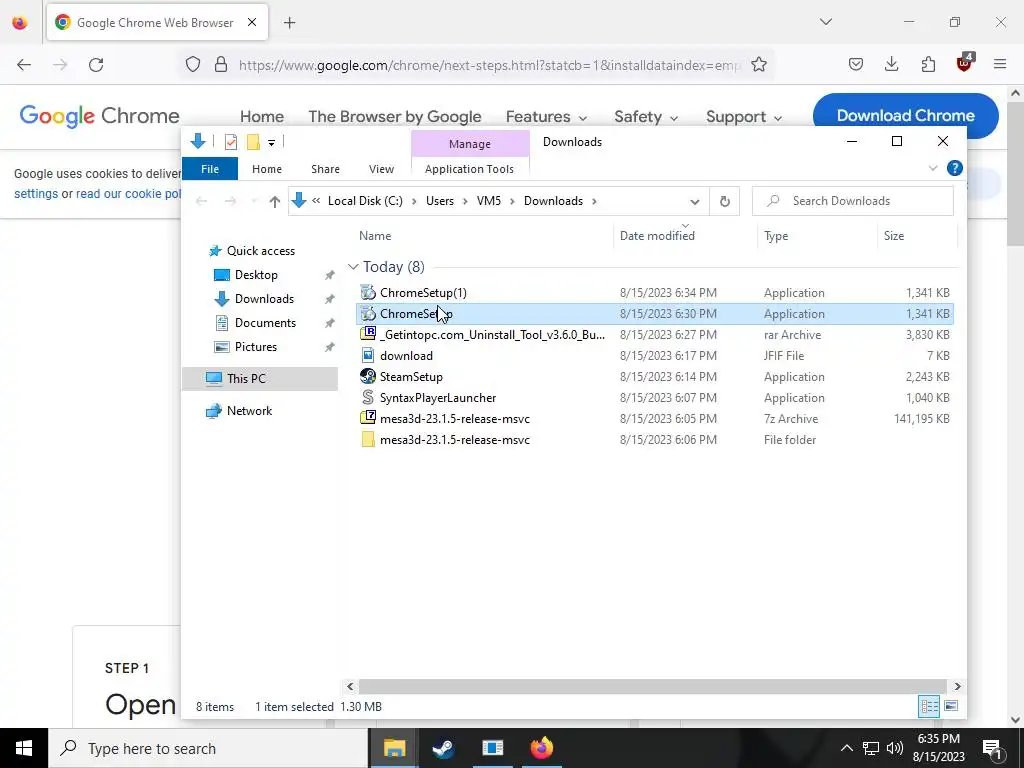
Task: Open recent locations dropdown arrow
Action: point(254,201)
